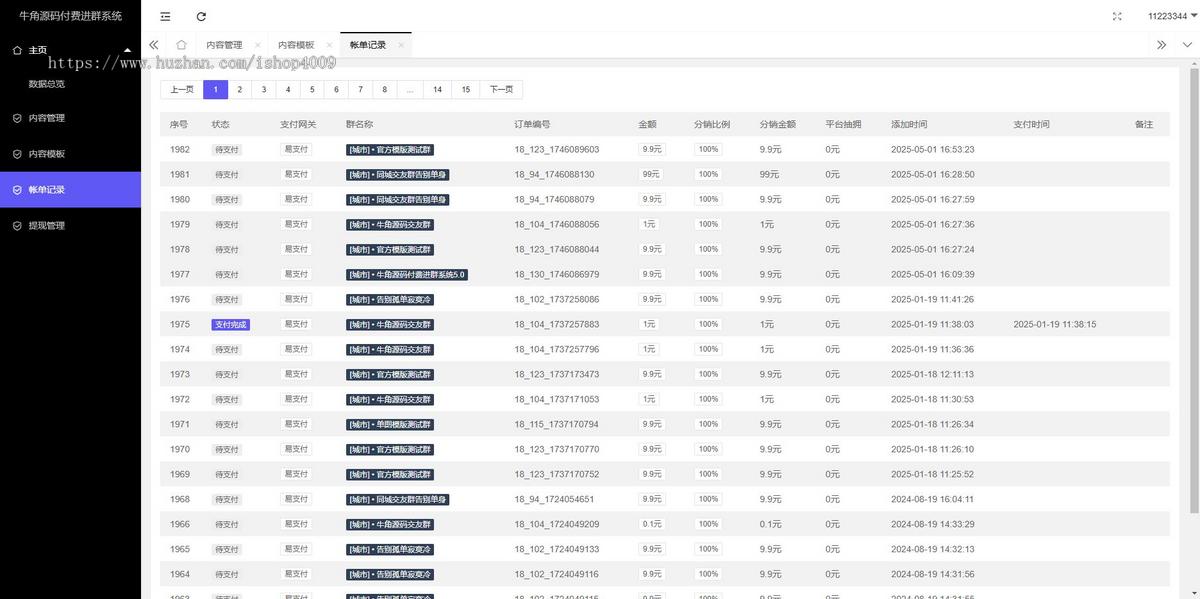Click the 订单编号 column header
Image resolution: width=1200 pixels, height=599 pixels.
(532, 125)
